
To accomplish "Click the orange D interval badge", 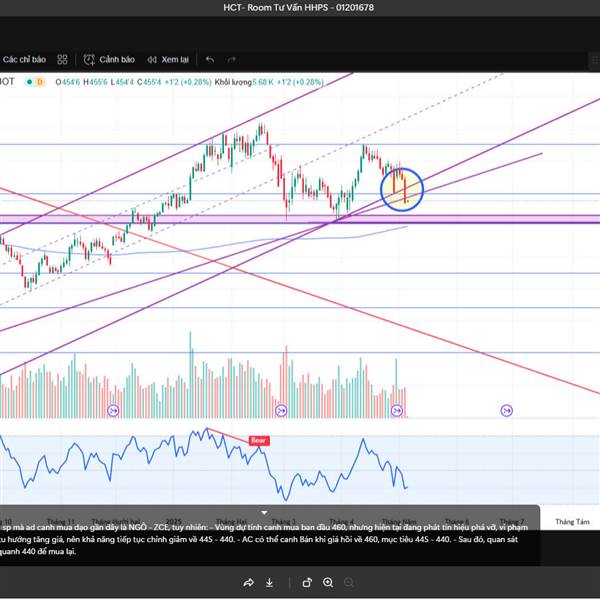I will click(39, 82).
